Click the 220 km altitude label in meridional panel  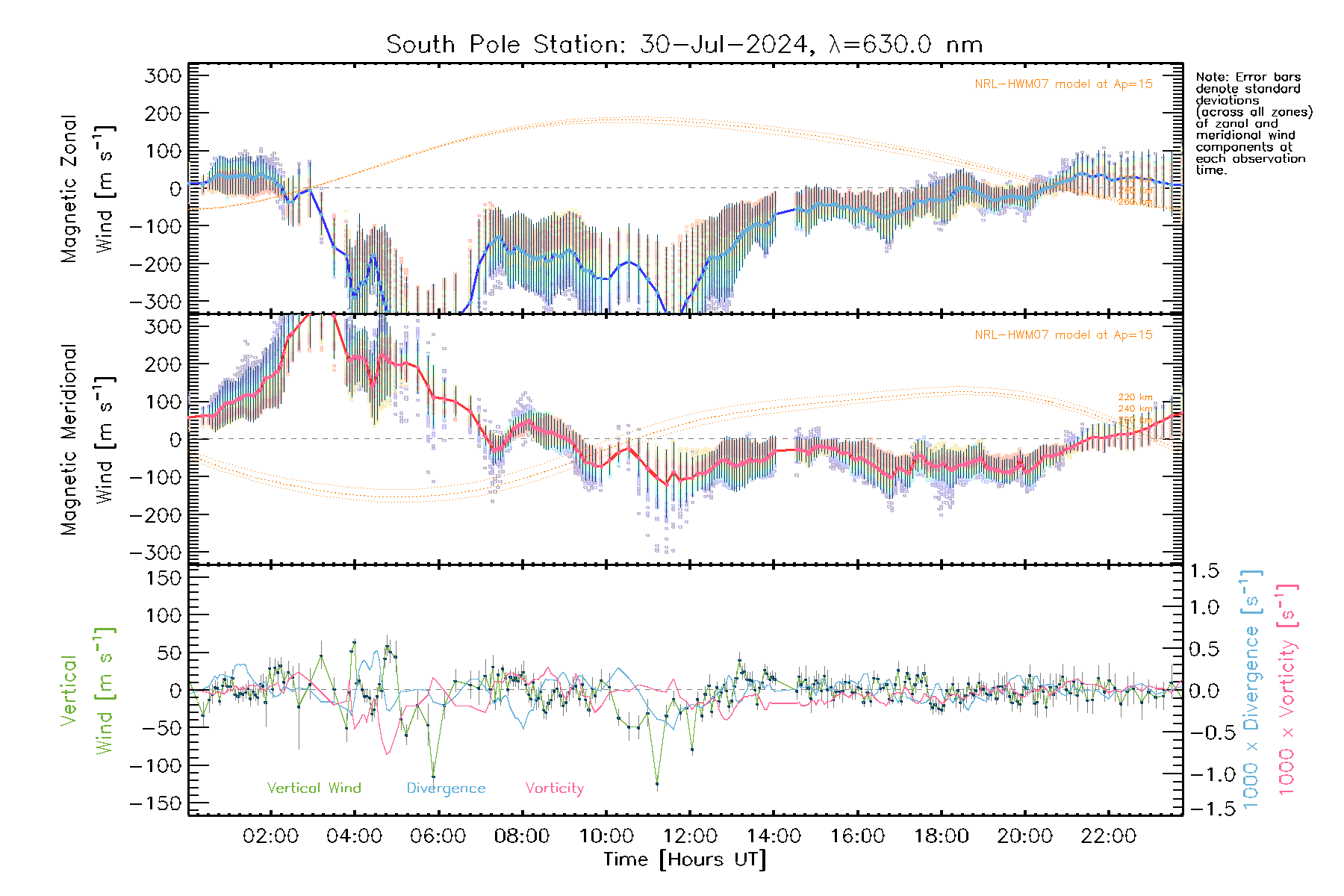[x=1135, y=398]
